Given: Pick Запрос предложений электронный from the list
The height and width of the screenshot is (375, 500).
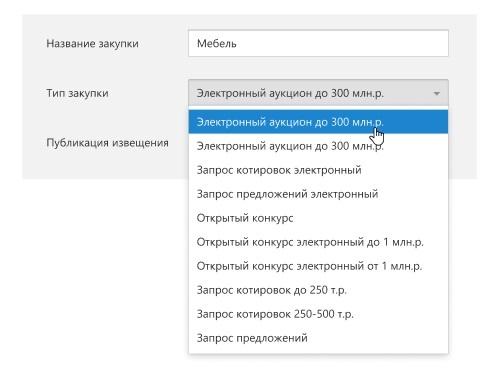Looking at the screenshot, I should tap(318, 194).
